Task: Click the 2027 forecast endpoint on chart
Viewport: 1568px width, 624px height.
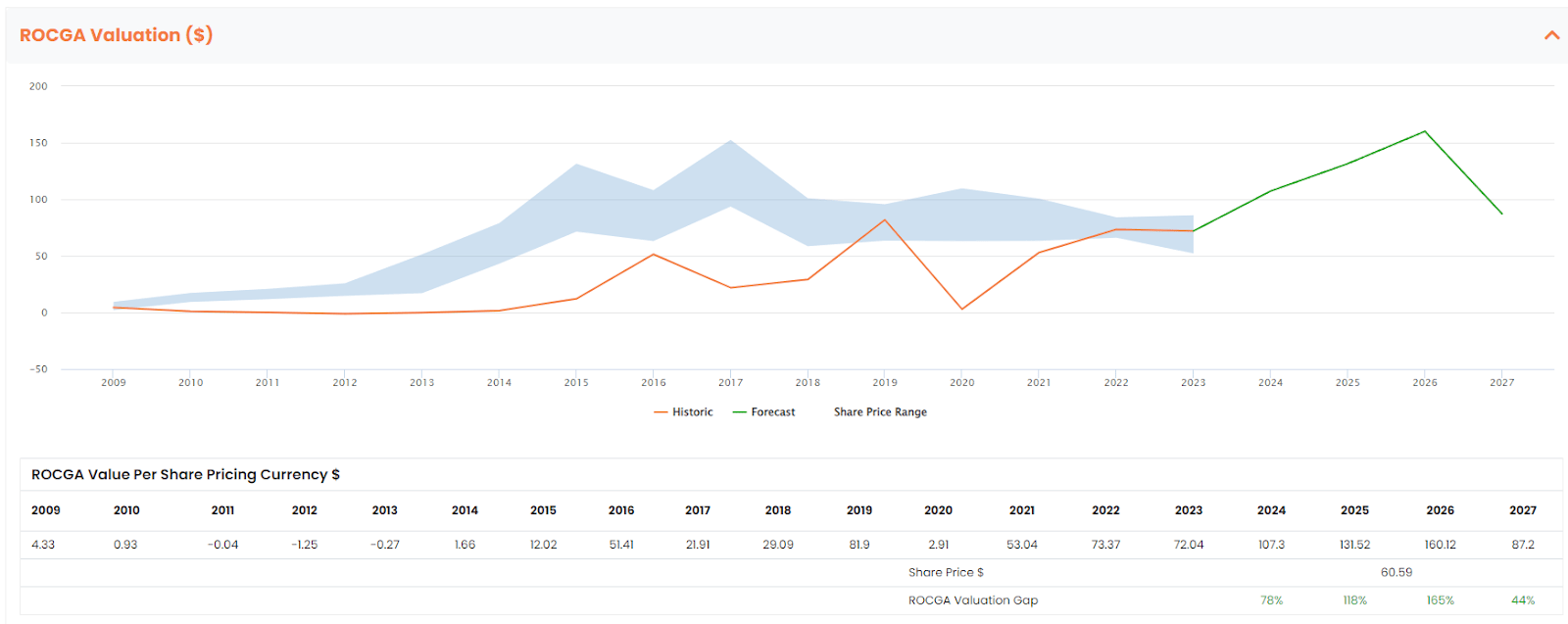Action: pos(1501,214)
